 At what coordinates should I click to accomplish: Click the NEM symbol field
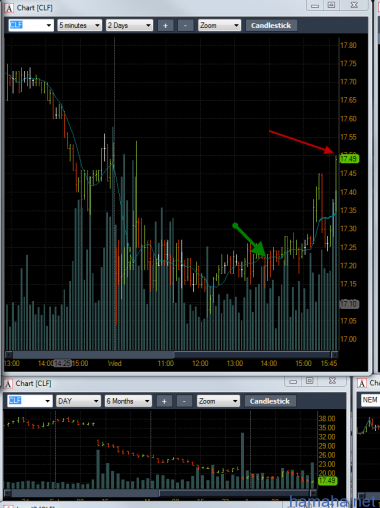click(370, 400)
